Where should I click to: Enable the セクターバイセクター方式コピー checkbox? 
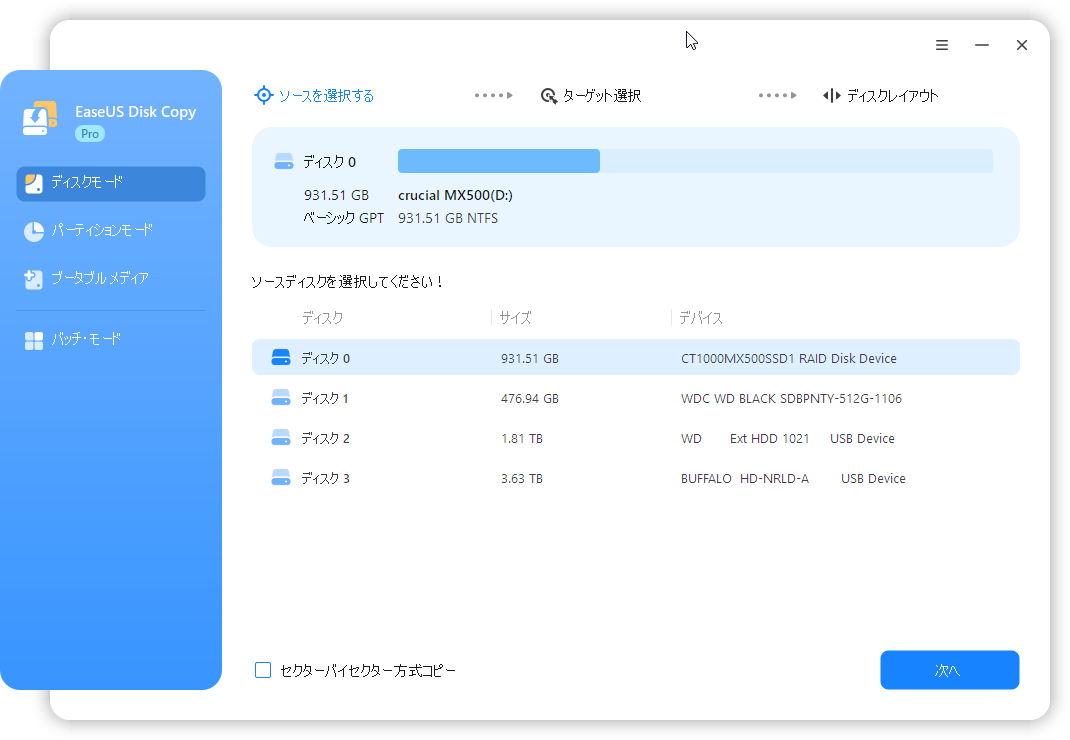[x=263, y=670]
